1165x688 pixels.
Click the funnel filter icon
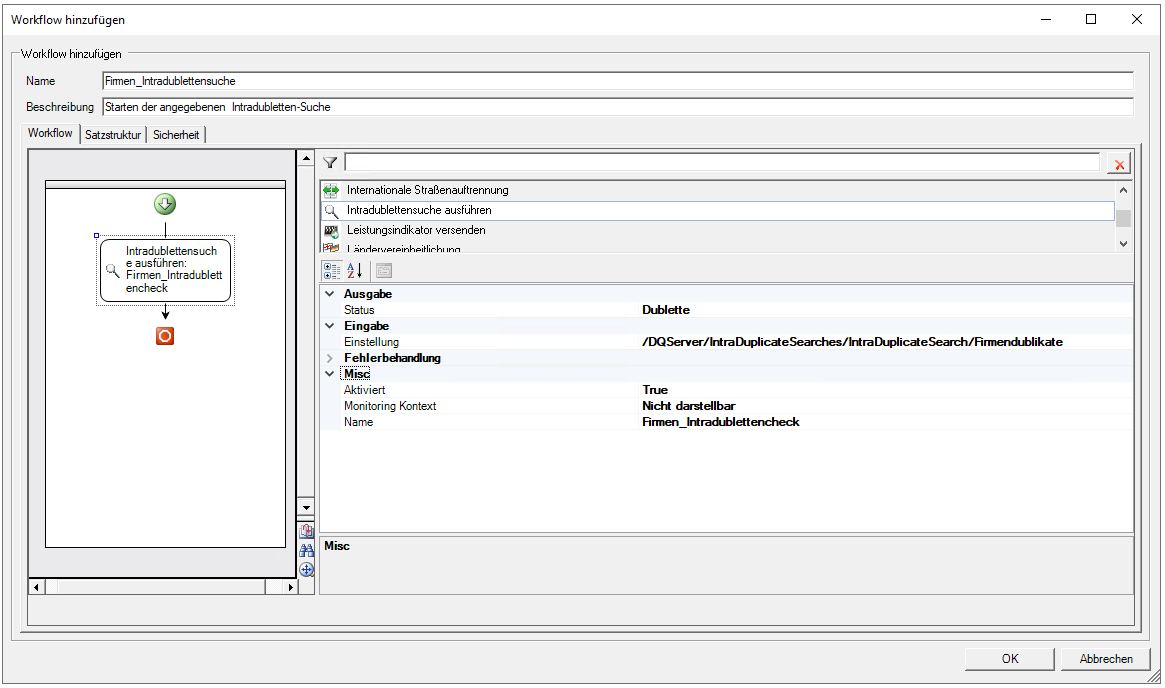[331, 163]
